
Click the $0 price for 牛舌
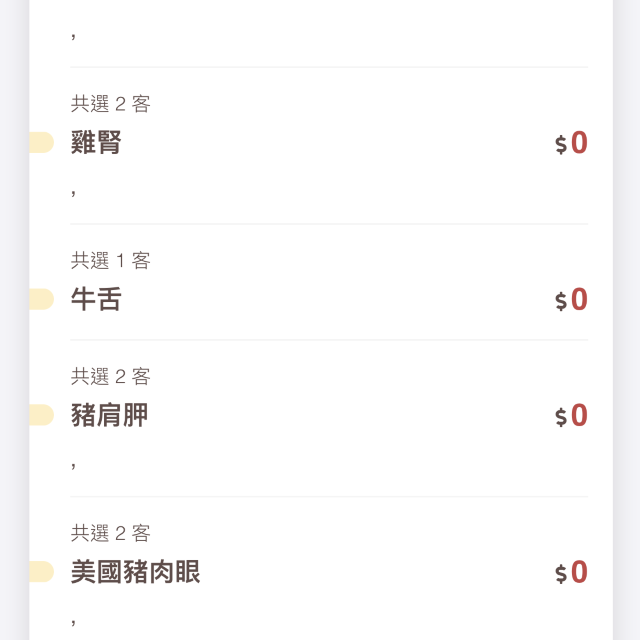[x=571, y=299]
